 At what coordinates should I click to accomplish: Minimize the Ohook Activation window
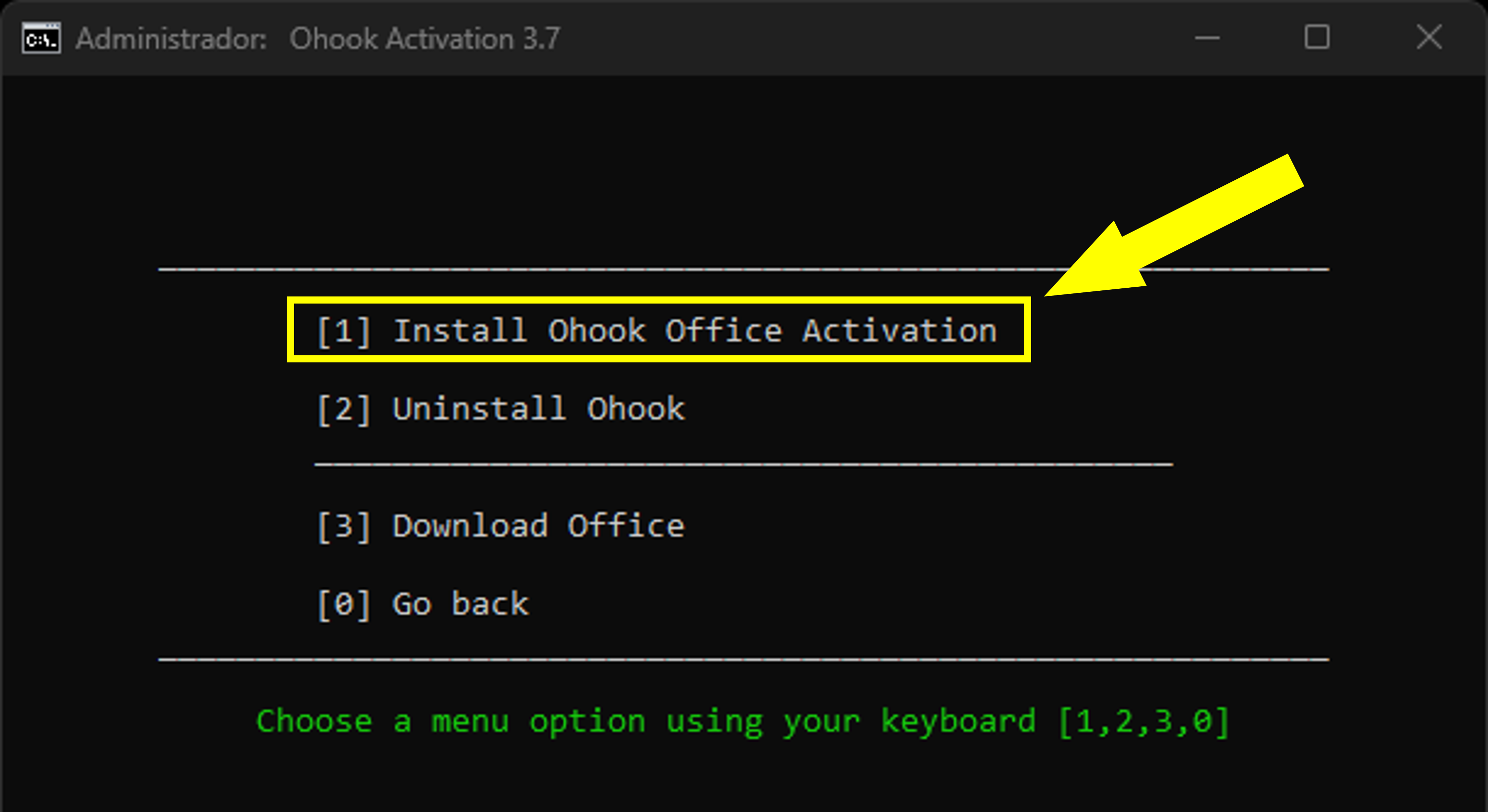(1207, 39)
